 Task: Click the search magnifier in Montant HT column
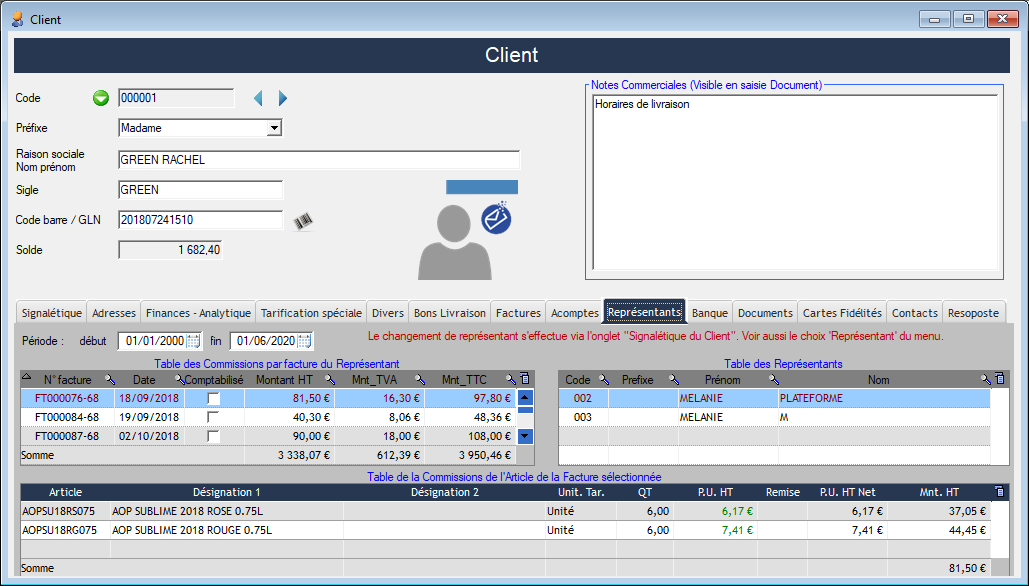coord(330,380)
